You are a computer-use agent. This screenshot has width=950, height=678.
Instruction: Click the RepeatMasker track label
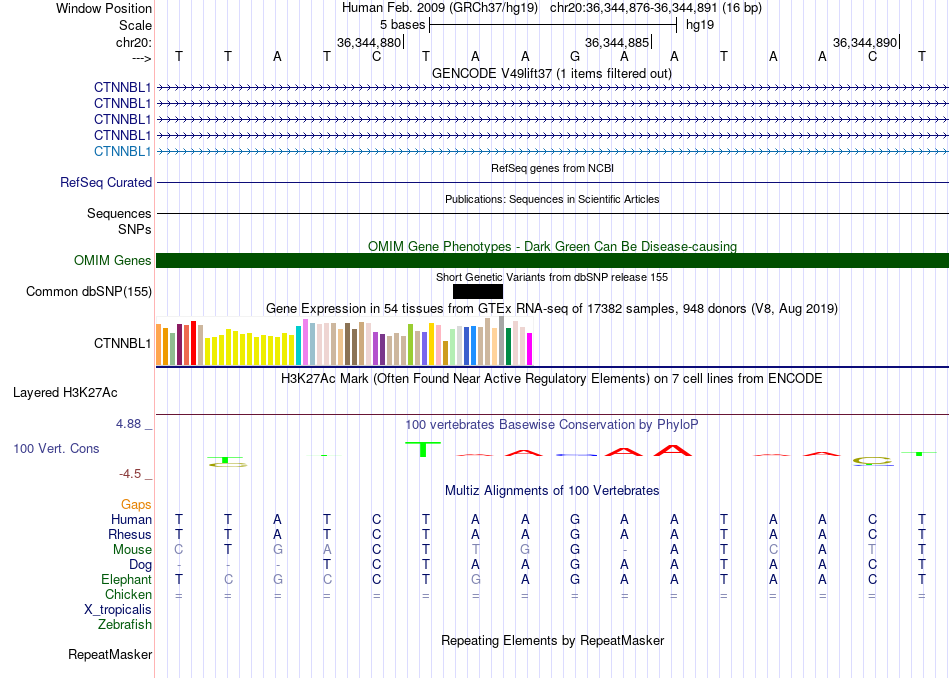[110, 654]
